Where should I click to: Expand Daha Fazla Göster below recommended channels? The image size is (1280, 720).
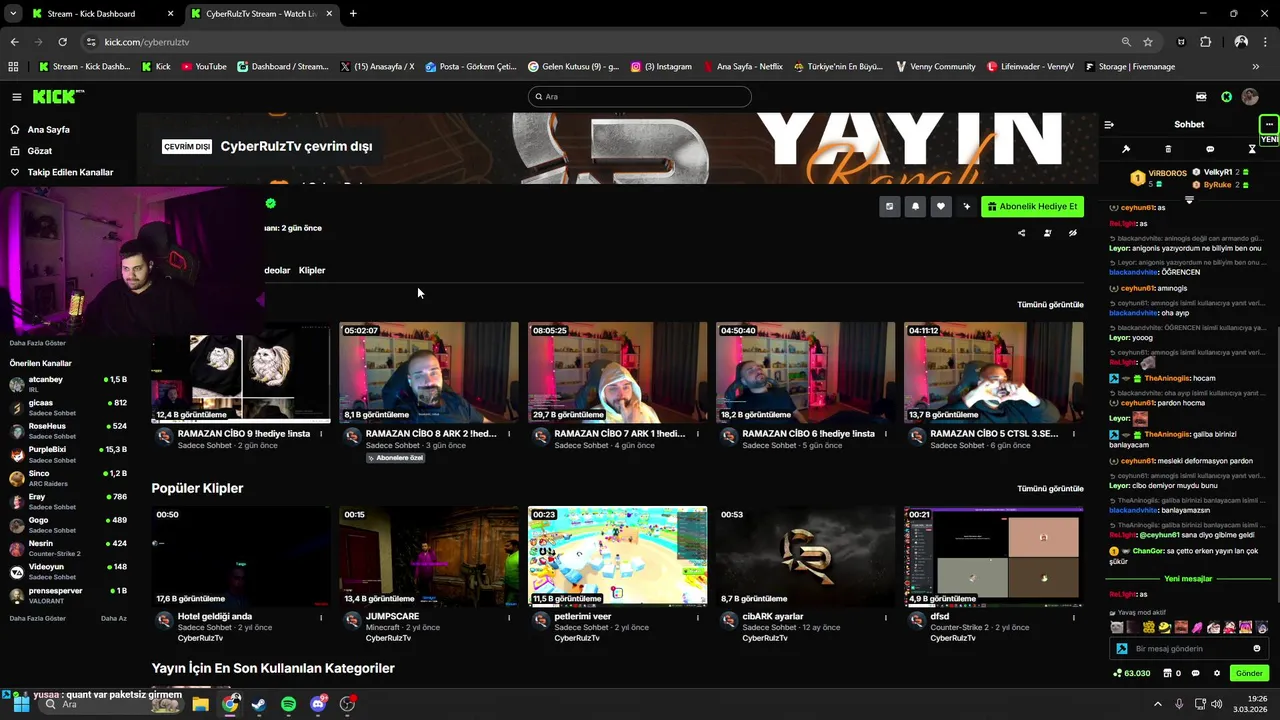pos(38,619)
